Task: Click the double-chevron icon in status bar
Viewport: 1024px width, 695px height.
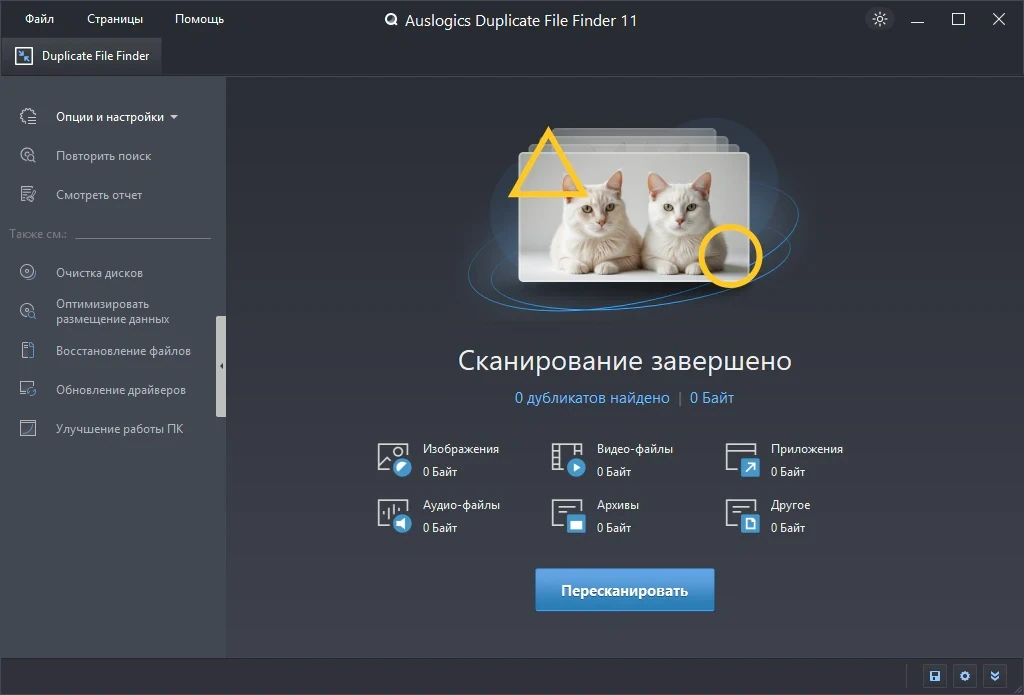Action: [995, 676]
